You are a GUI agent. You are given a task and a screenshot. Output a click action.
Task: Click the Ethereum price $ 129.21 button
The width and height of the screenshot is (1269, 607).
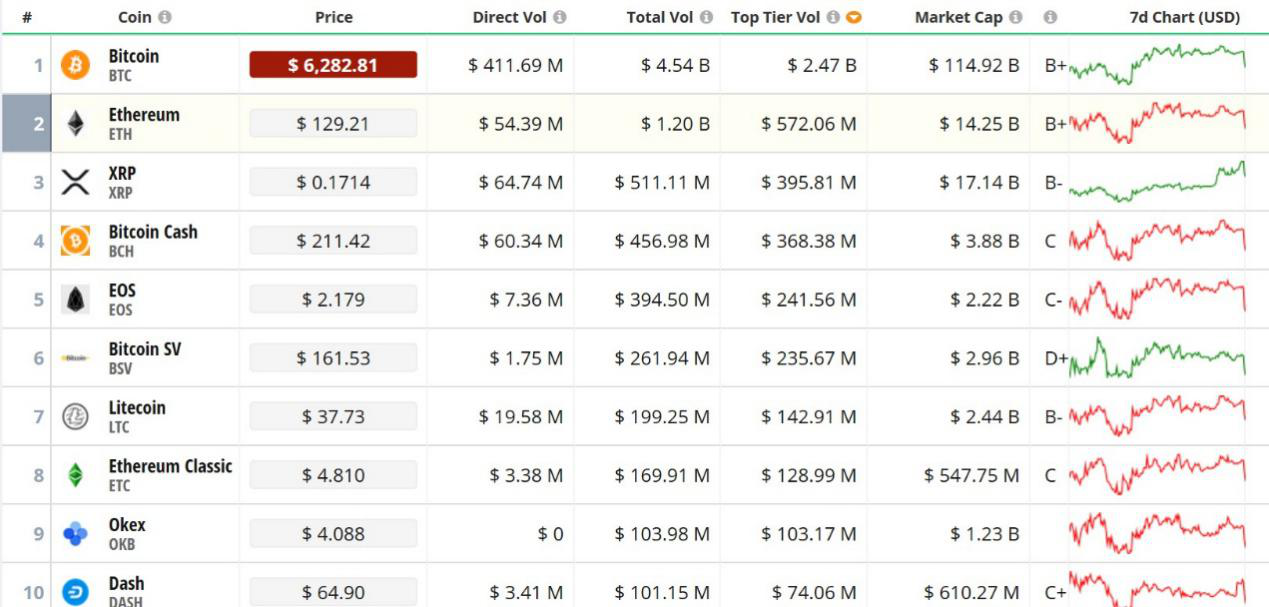coord(333,124)
